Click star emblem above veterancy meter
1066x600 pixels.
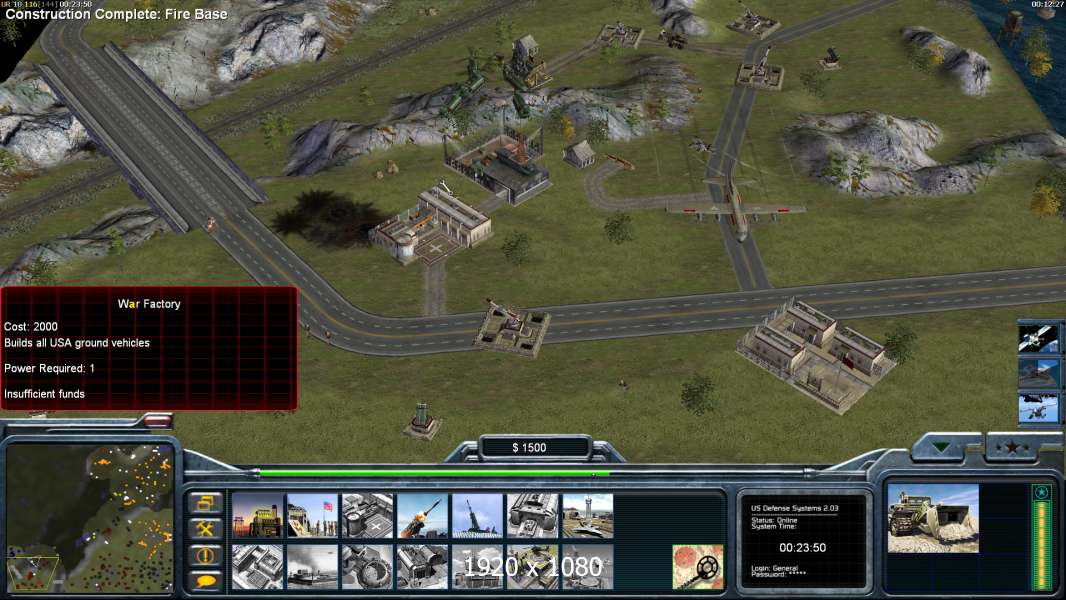click(1040, 492)
